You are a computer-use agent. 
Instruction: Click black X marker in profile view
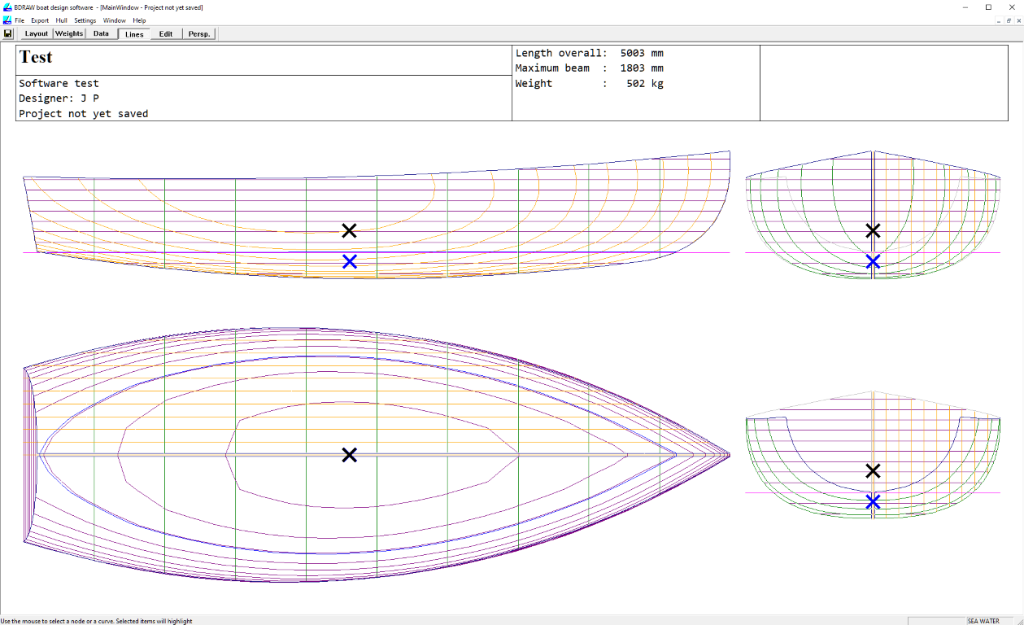click(x=349, y=231)
